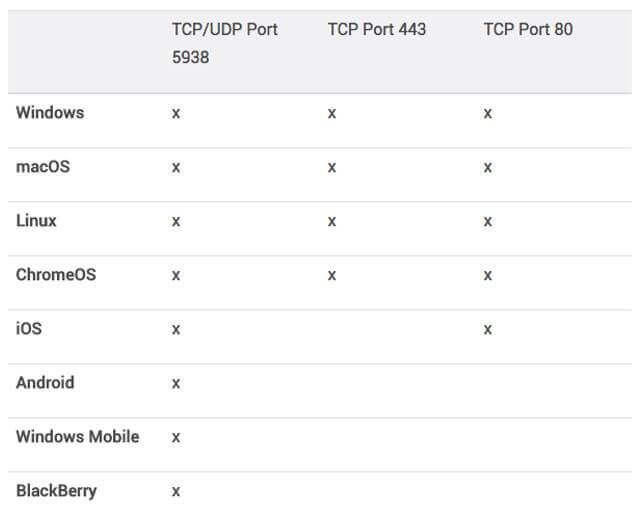Click the x in the Android row
This screenshot has width=640, height=521.
pyautogui.click(x=176, y=383)
